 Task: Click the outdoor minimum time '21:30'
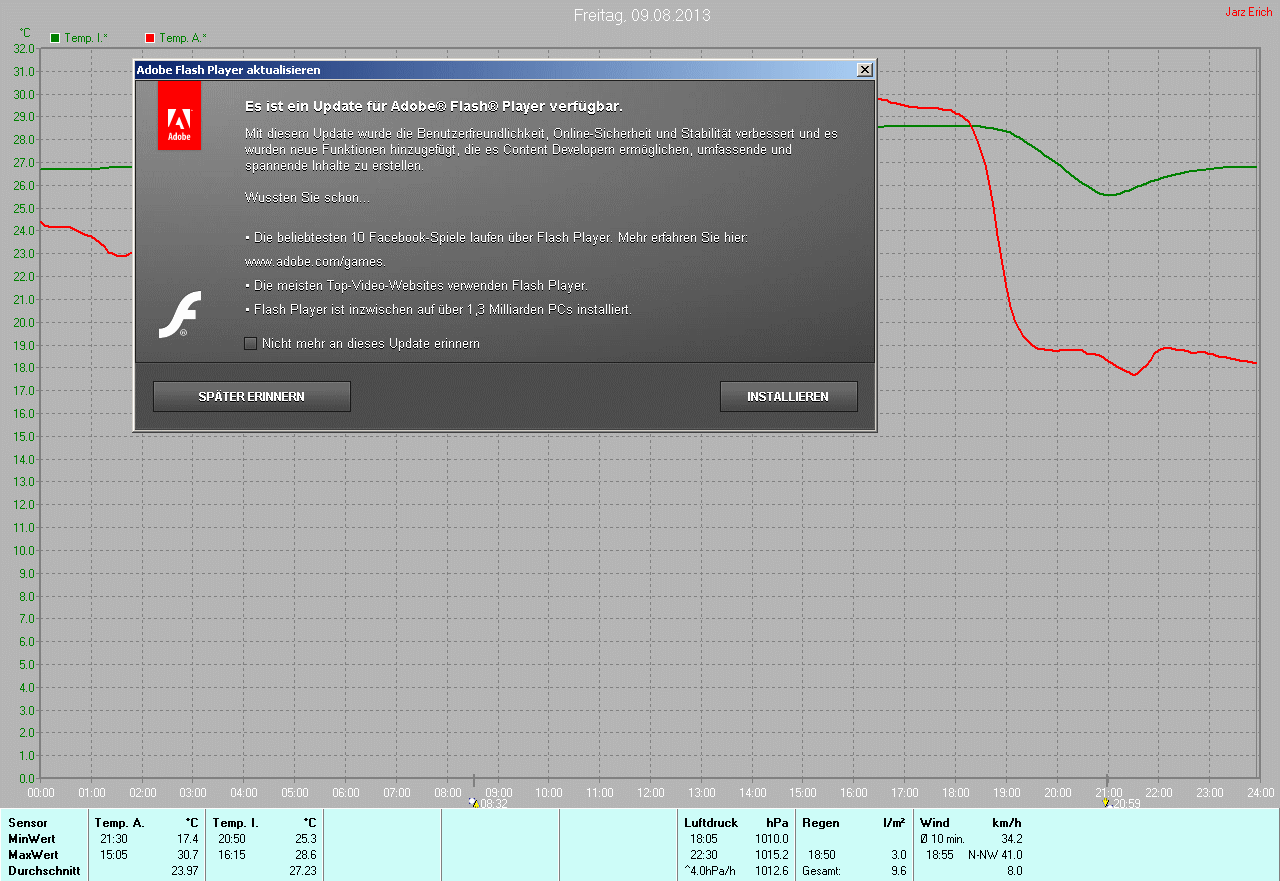(113, 839)
